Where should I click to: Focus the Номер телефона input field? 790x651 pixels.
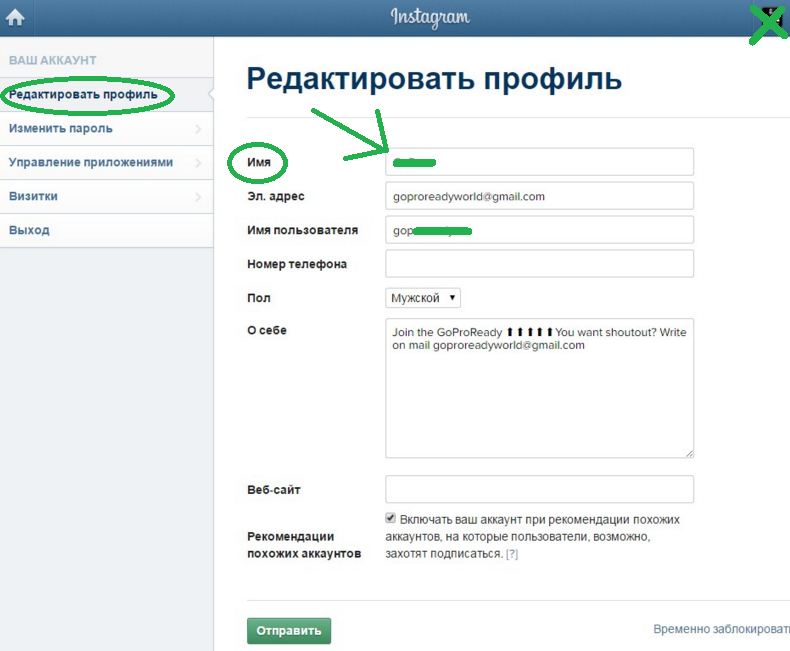point(539,264)
